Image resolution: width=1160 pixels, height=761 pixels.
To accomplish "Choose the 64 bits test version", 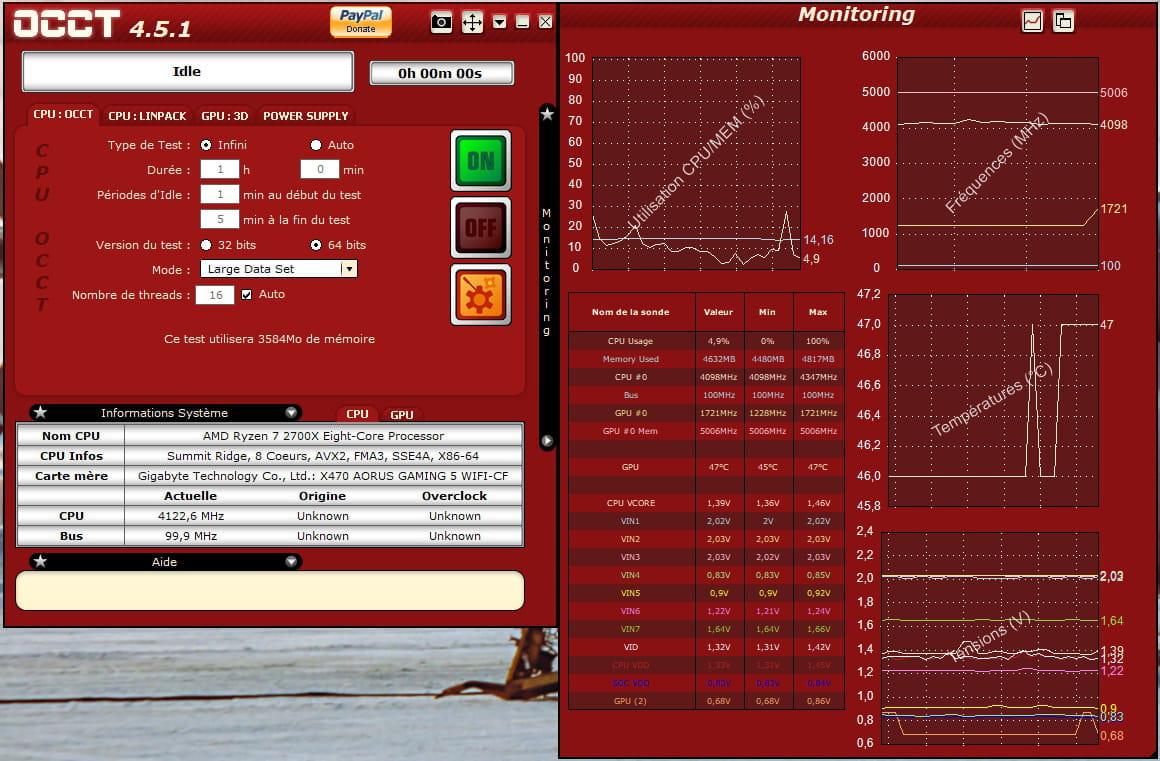I will coord(316,245).
